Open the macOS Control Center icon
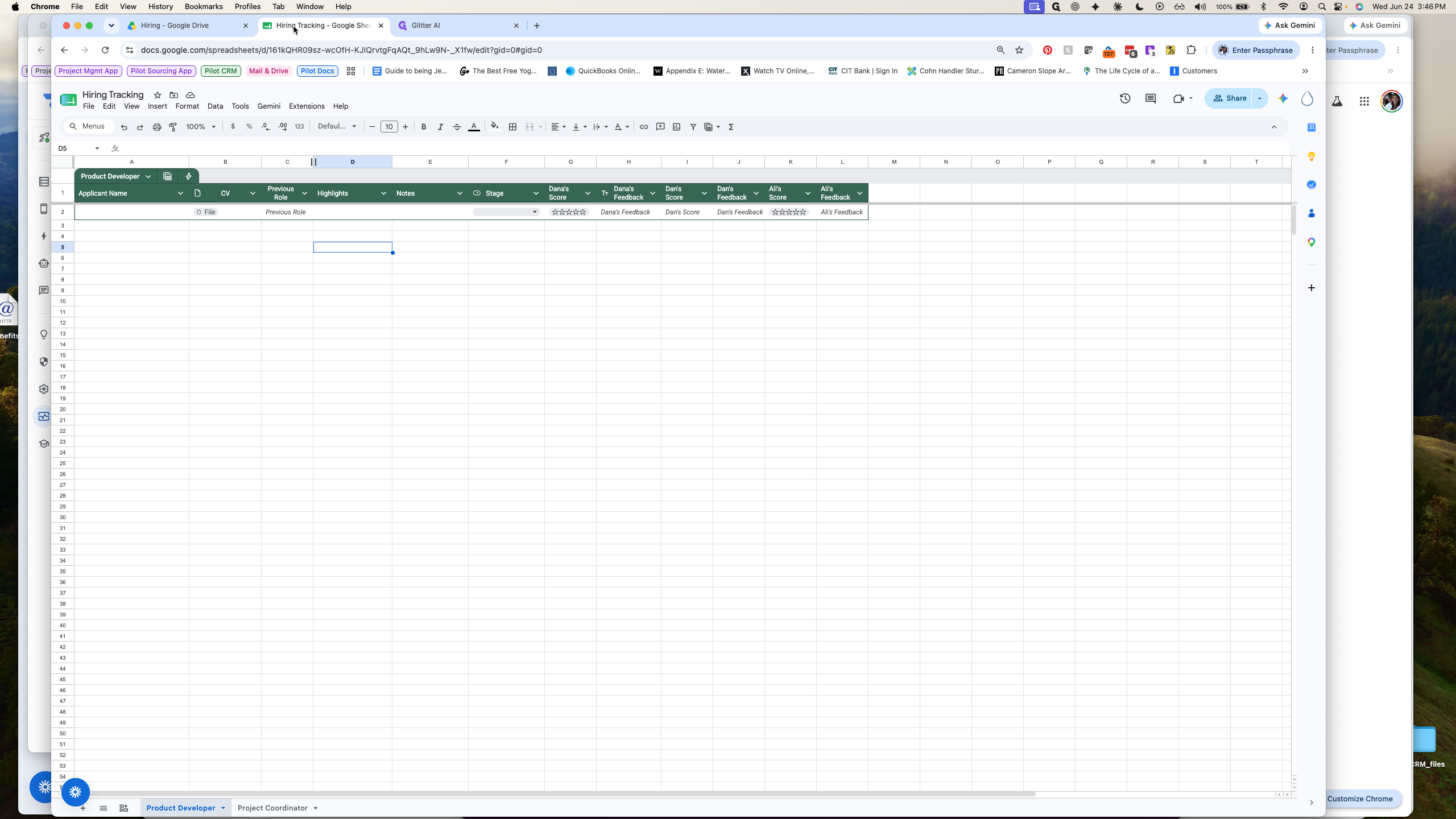Screen dimensions: 1456x819 click(1338, 7)
